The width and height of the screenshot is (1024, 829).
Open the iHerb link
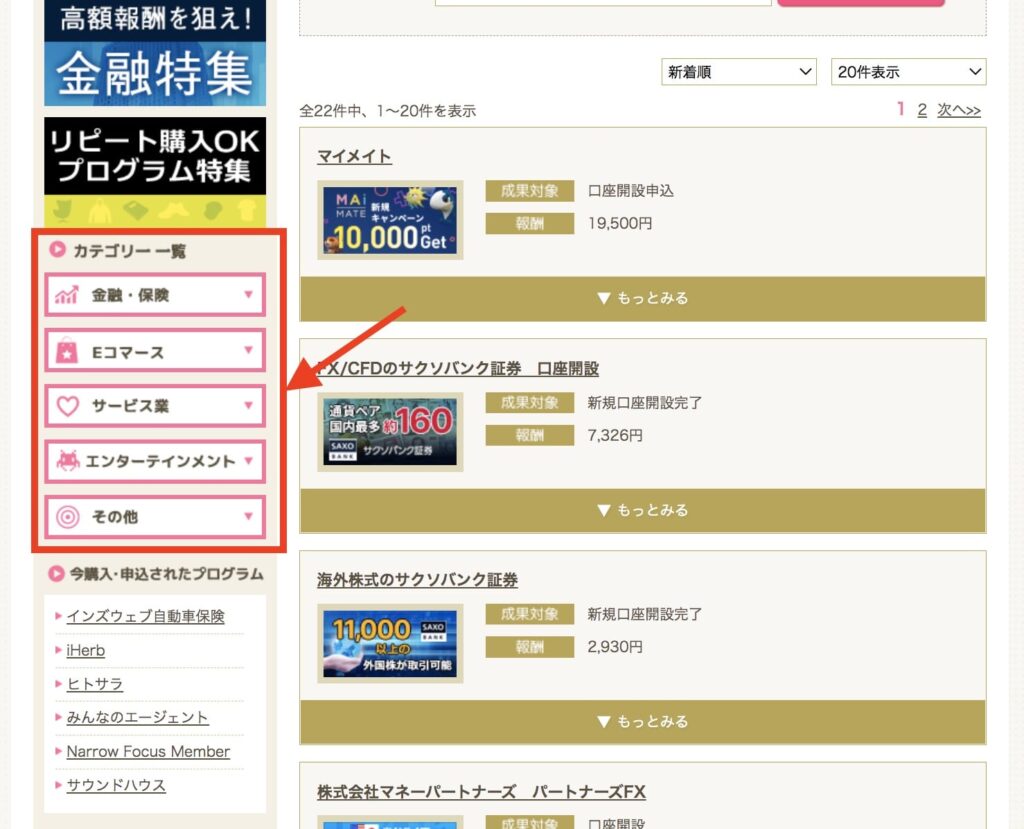pyautogui.click(x=86, y=650)
